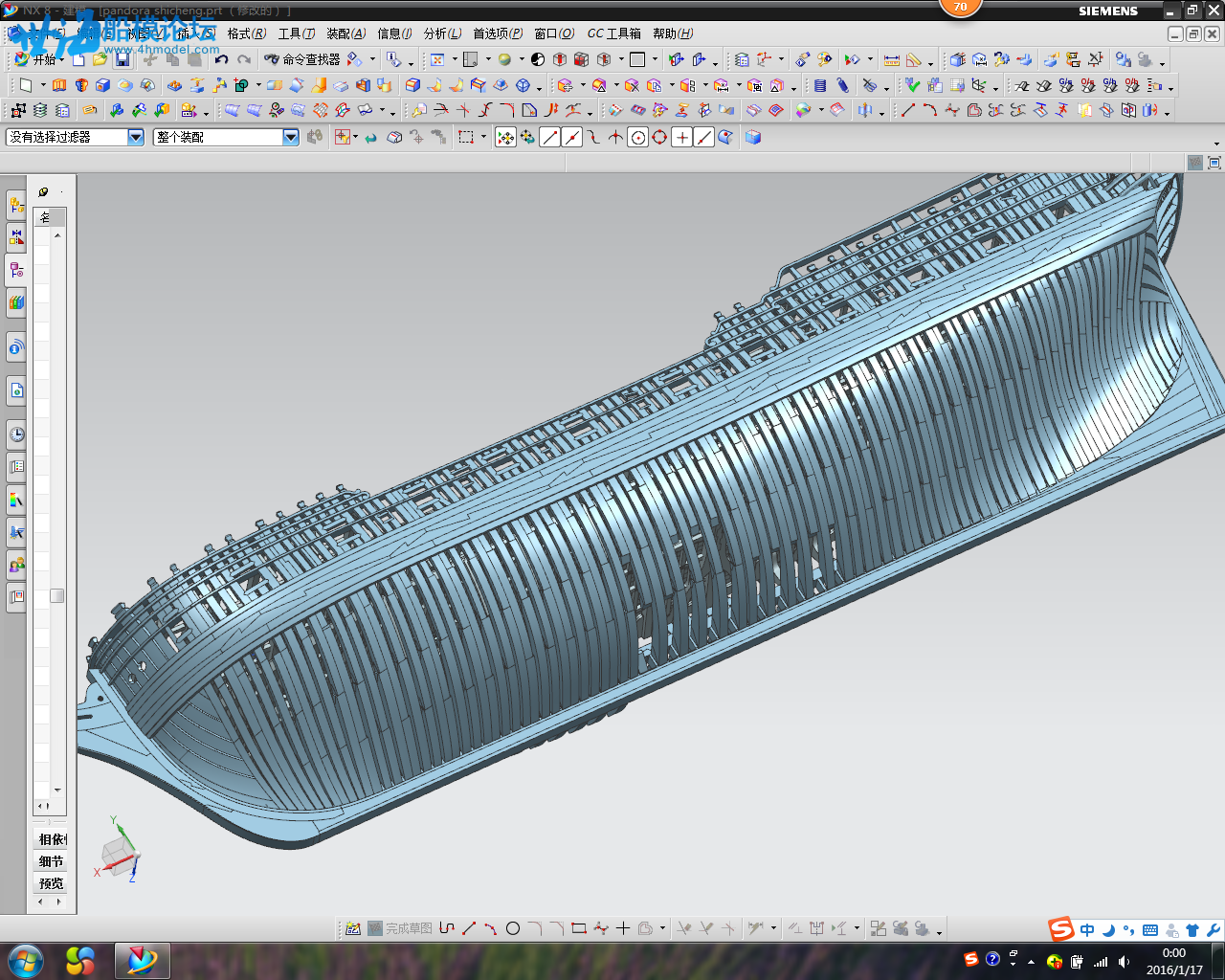The width and height of the screenshot is (1225, 980).
Task: Open the Part Navigator sidebar tab
Action: click(x=16, y=270)
